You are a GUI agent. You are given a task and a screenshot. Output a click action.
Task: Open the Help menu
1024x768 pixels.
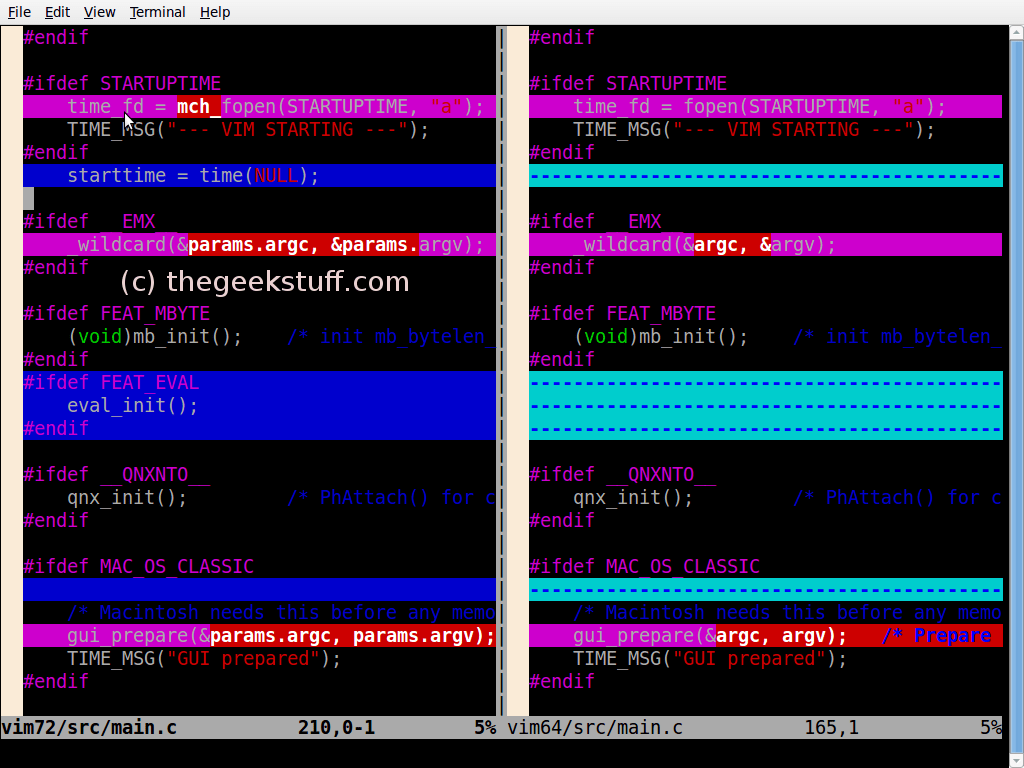[x=215, y=11]
